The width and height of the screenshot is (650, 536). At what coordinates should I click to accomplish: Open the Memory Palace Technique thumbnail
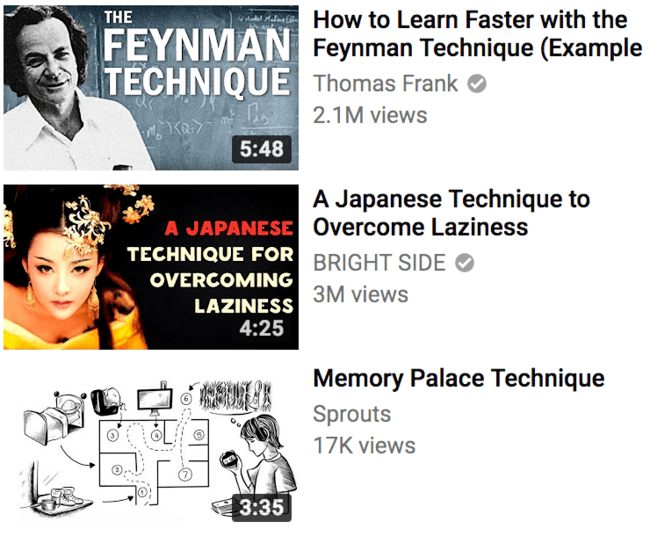coord(151,446)
